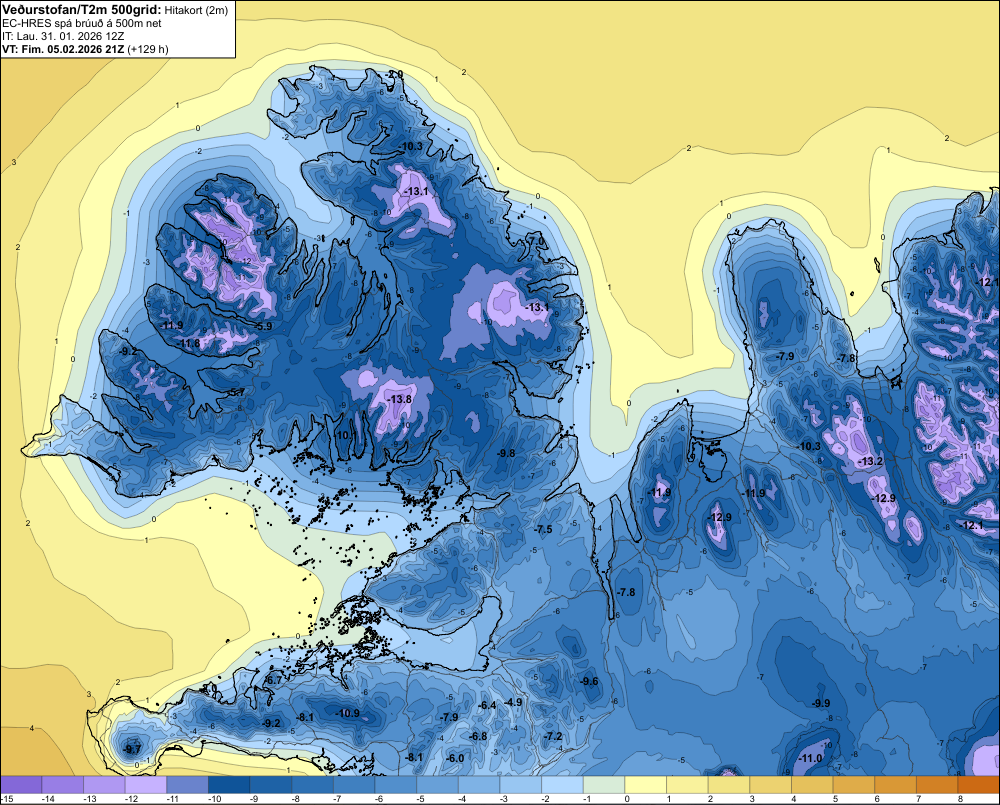The height and width of the screenshot is (805, 1000).
Task: Click the -7.2 temperature value
Action: (553, 736)
